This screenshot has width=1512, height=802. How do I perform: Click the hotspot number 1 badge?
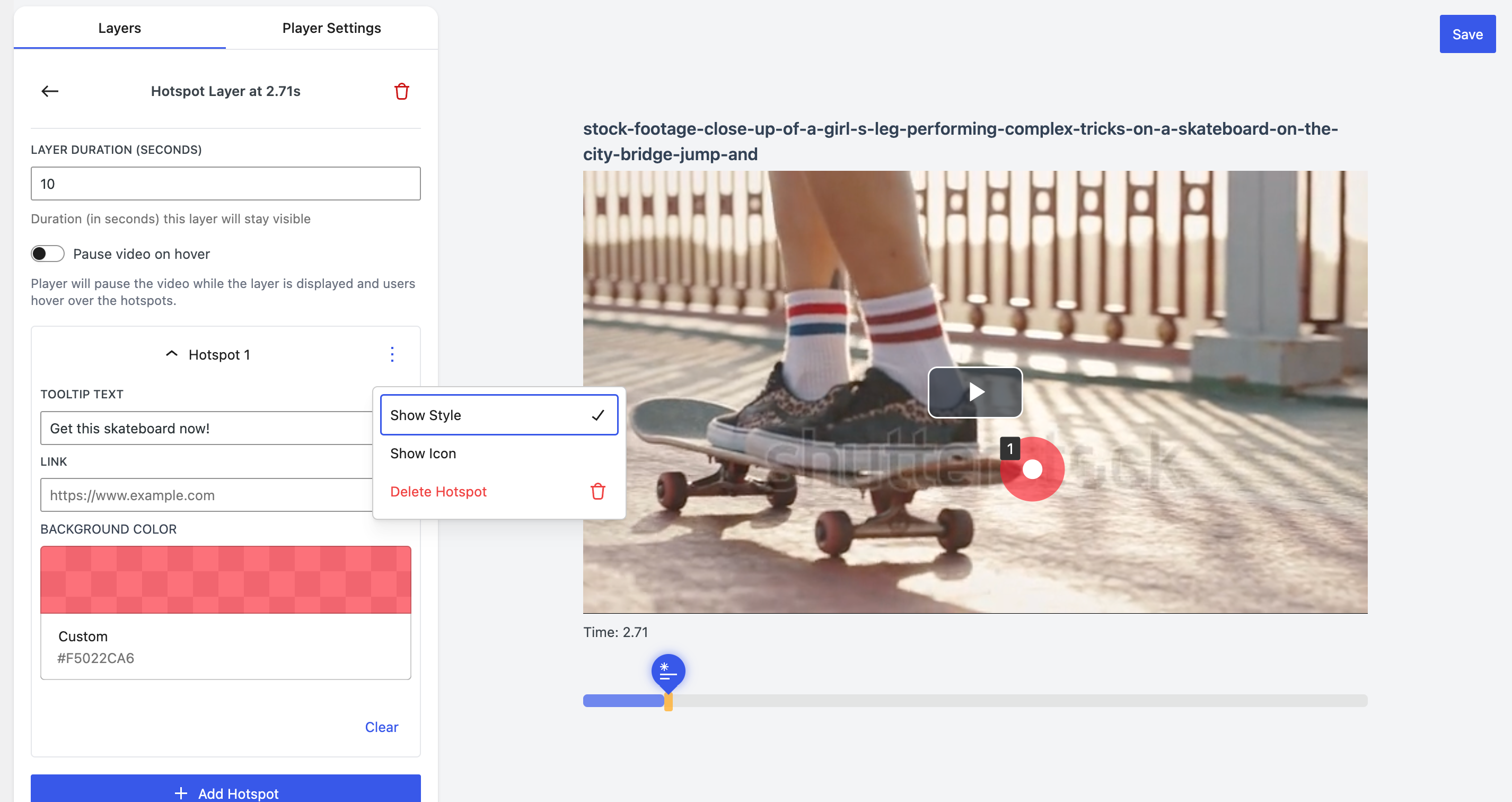click(1009, 449)
